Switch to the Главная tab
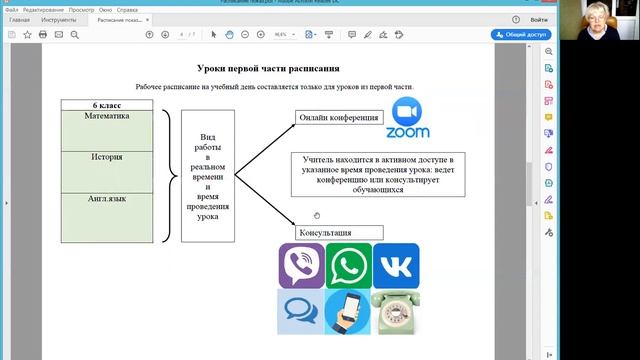The height and width of the screenshot is (360, 640). [x=19, y=20]
